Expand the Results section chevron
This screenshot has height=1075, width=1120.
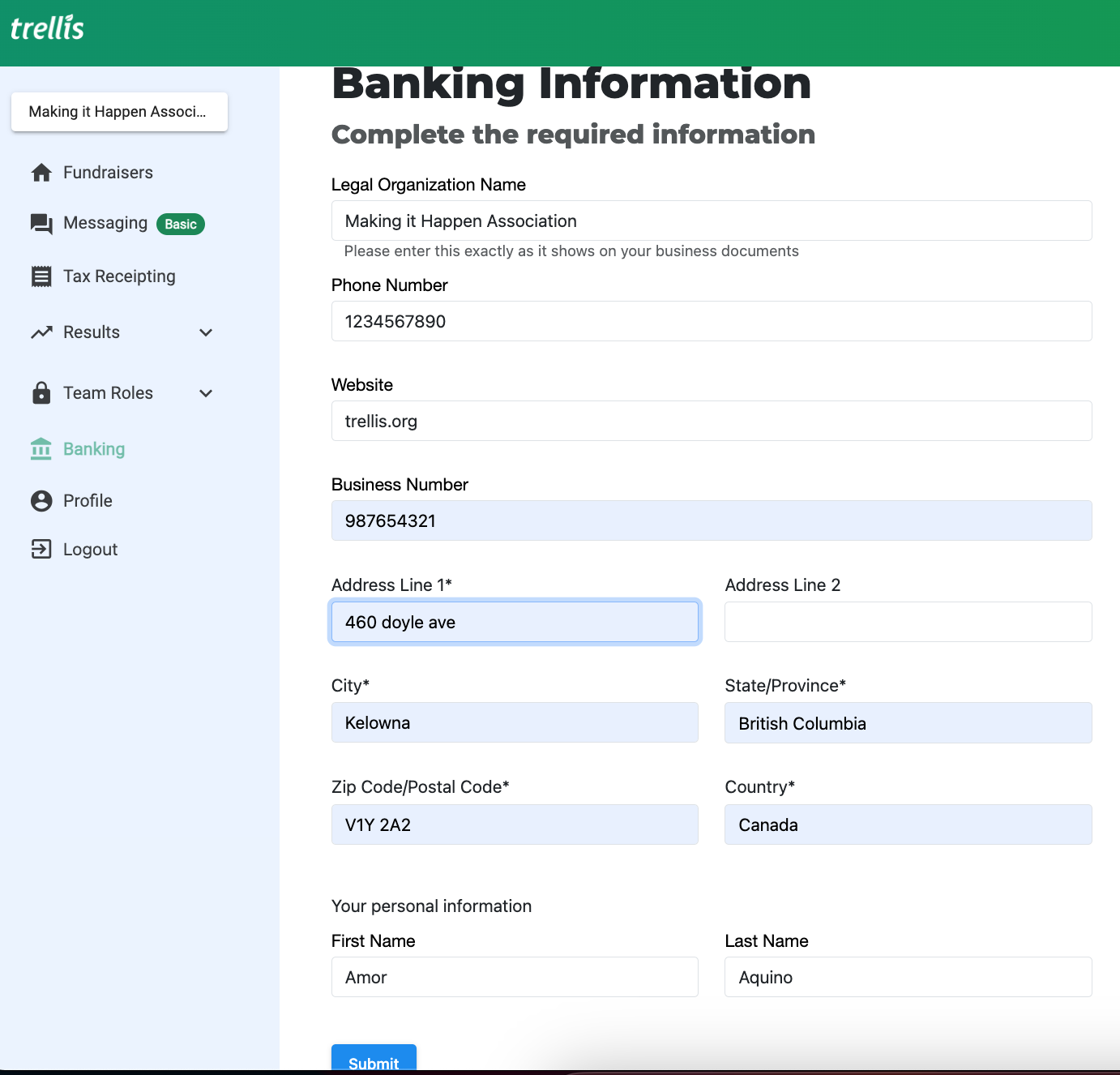(x=206, y=332)
